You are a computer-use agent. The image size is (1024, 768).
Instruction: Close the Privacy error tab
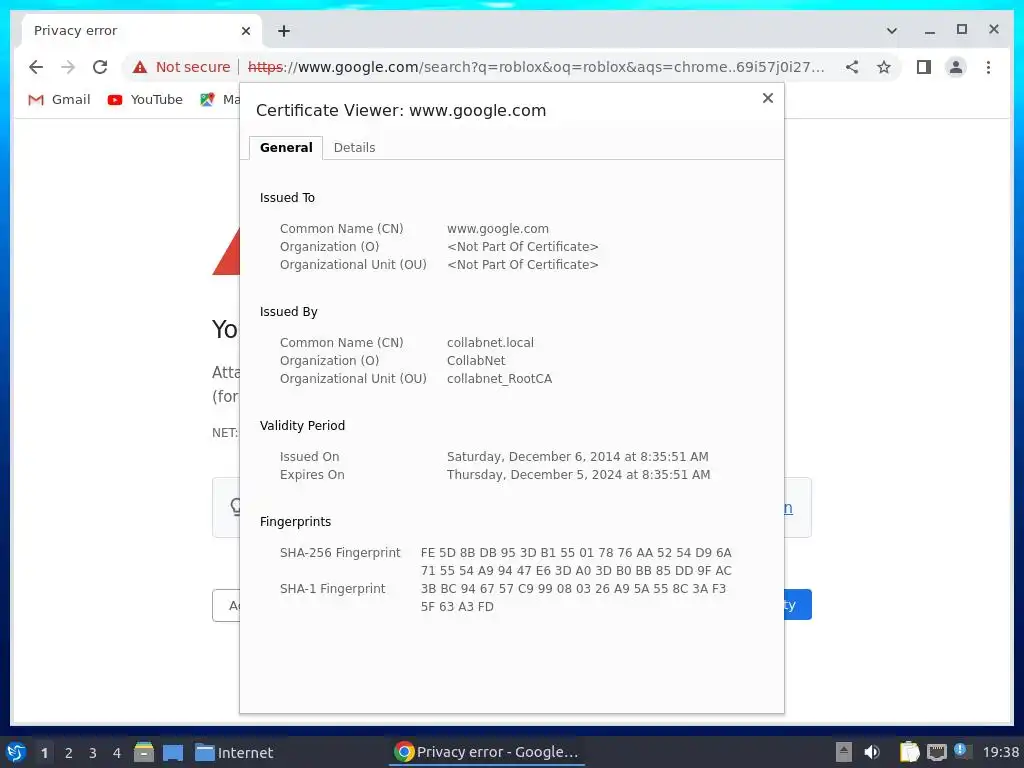pyautogui.click(x=246, y=31)
